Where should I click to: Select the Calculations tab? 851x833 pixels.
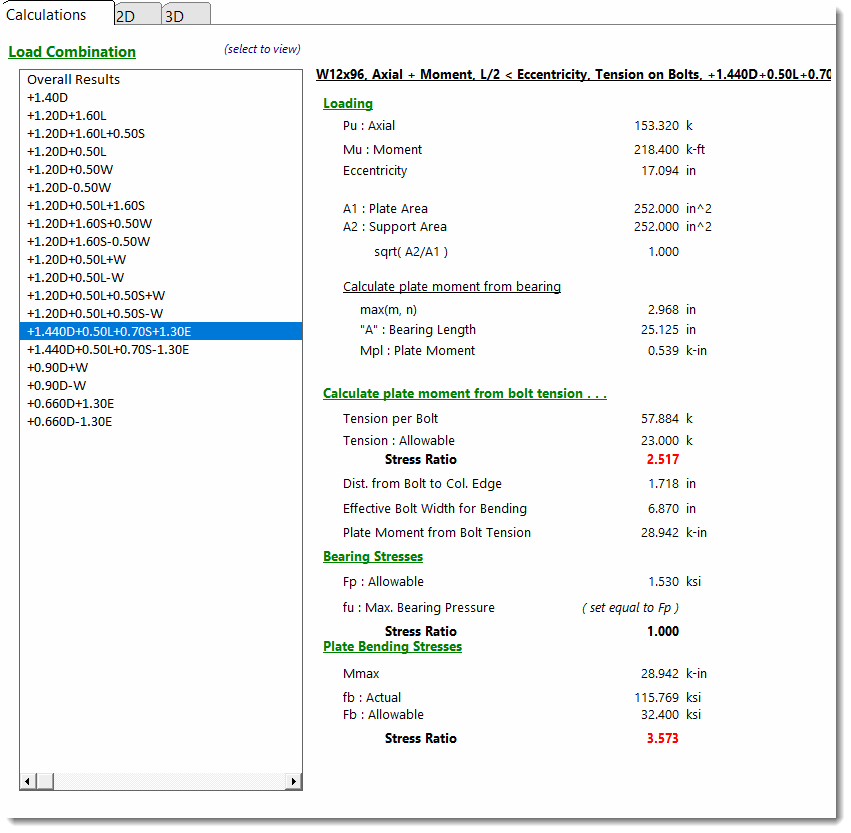point(46,15)
